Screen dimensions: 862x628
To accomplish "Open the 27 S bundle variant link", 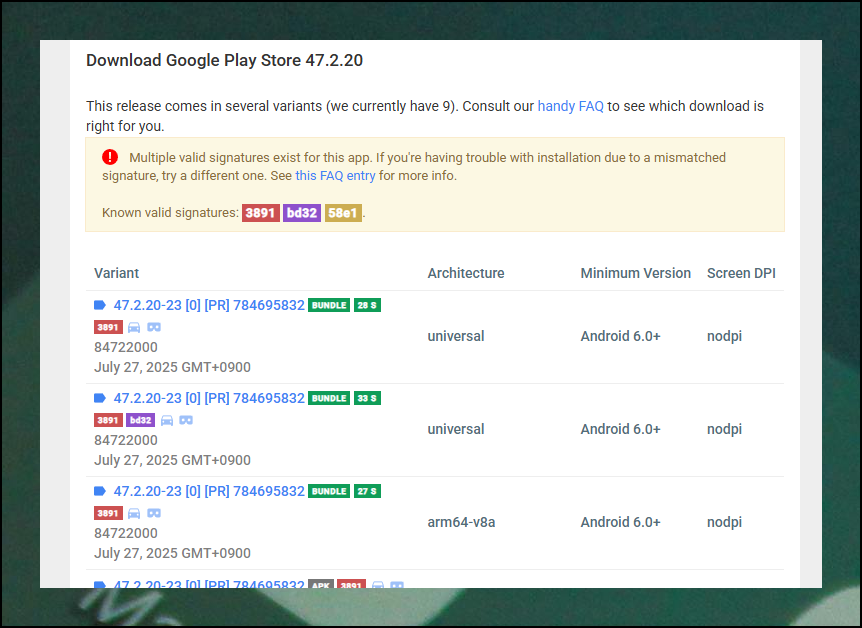I will click(209, 491).
